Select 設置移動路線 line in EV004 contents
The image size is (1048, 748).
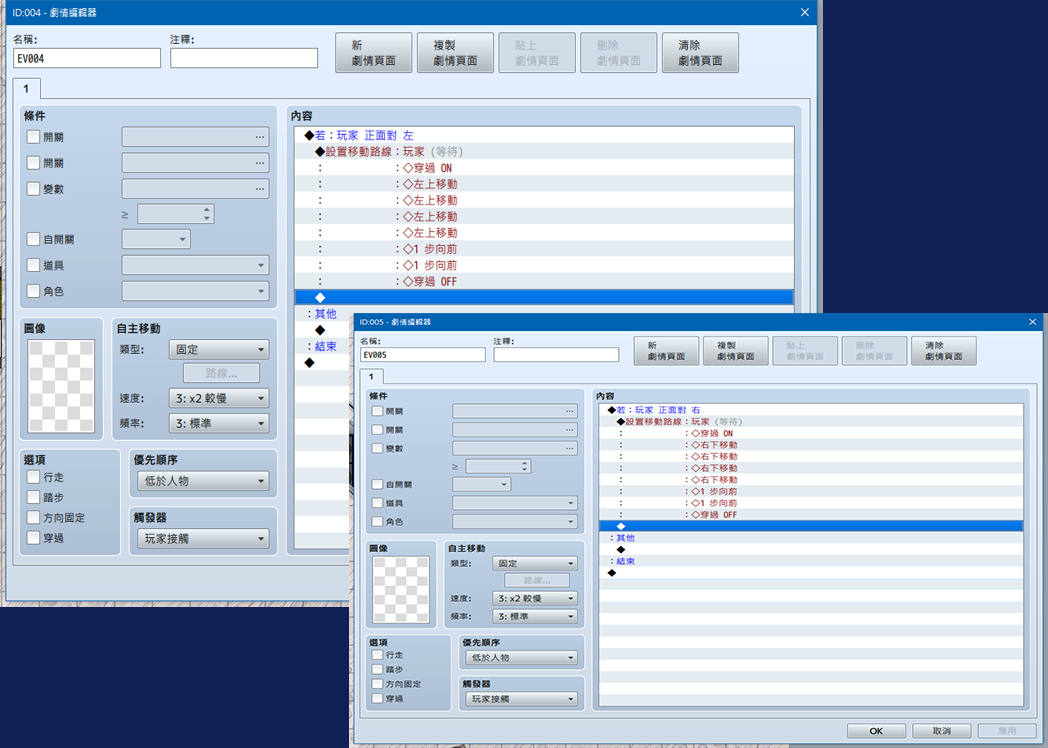(544, 152)
